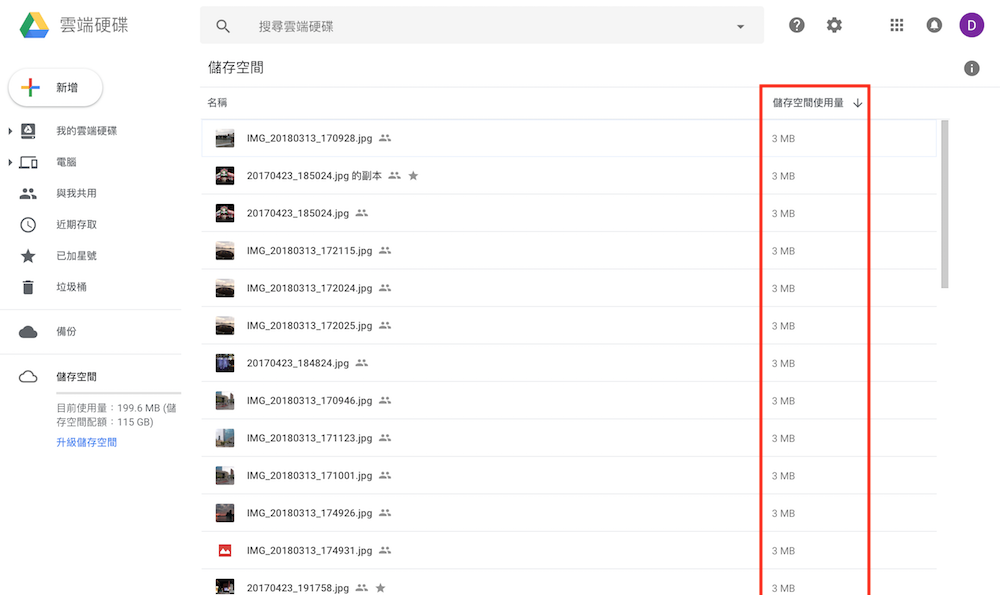Click the thumbnail of IMG_20180313_170928.jpg

(224, 138)
